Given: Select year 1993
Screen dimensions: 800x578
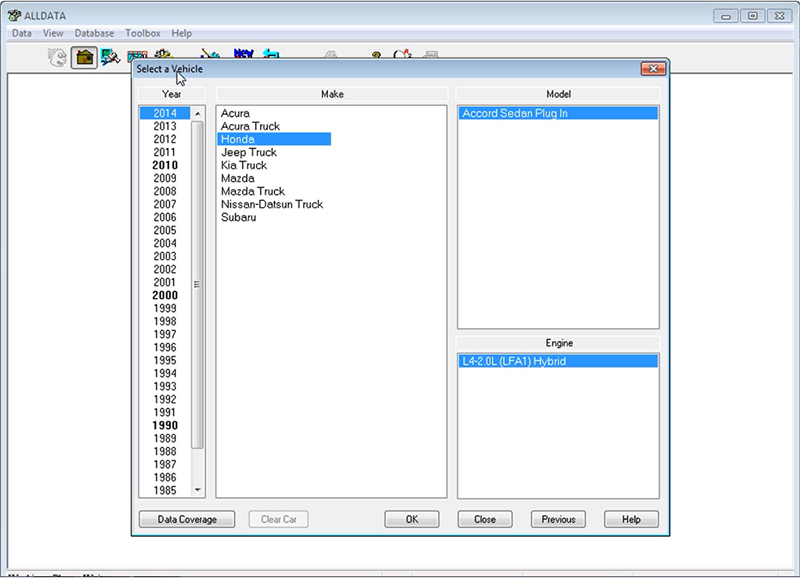Looking at the screenshot, I should (x=165, y=386).
